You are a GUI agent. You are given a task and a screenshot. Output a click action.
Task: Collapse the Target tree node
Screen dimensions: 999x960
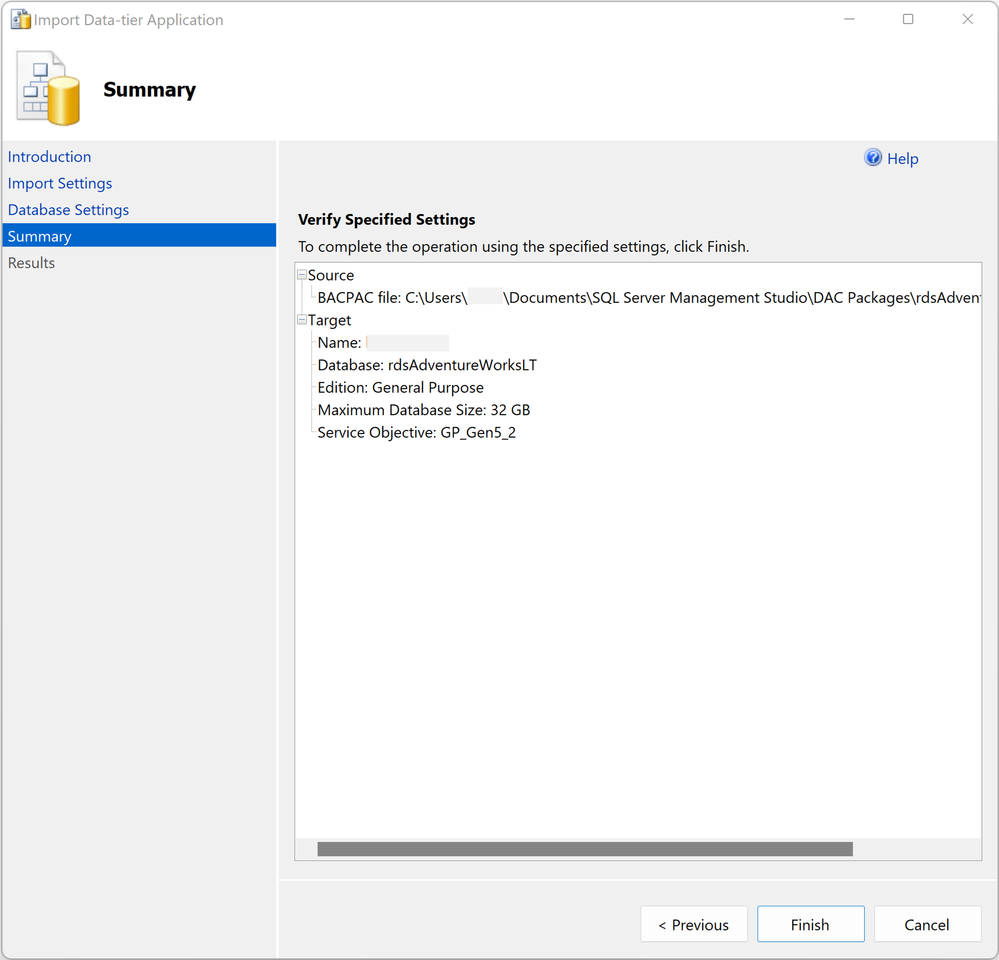coord(302,320)
